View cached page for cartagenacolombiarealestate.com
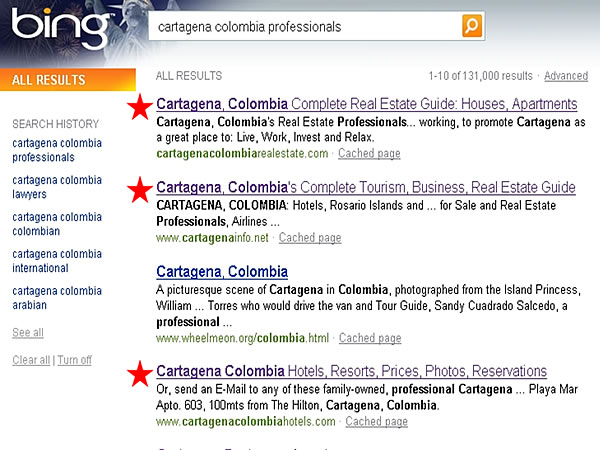Image resolution: width=600 pixels, height=450 pixels. [369, 154]
